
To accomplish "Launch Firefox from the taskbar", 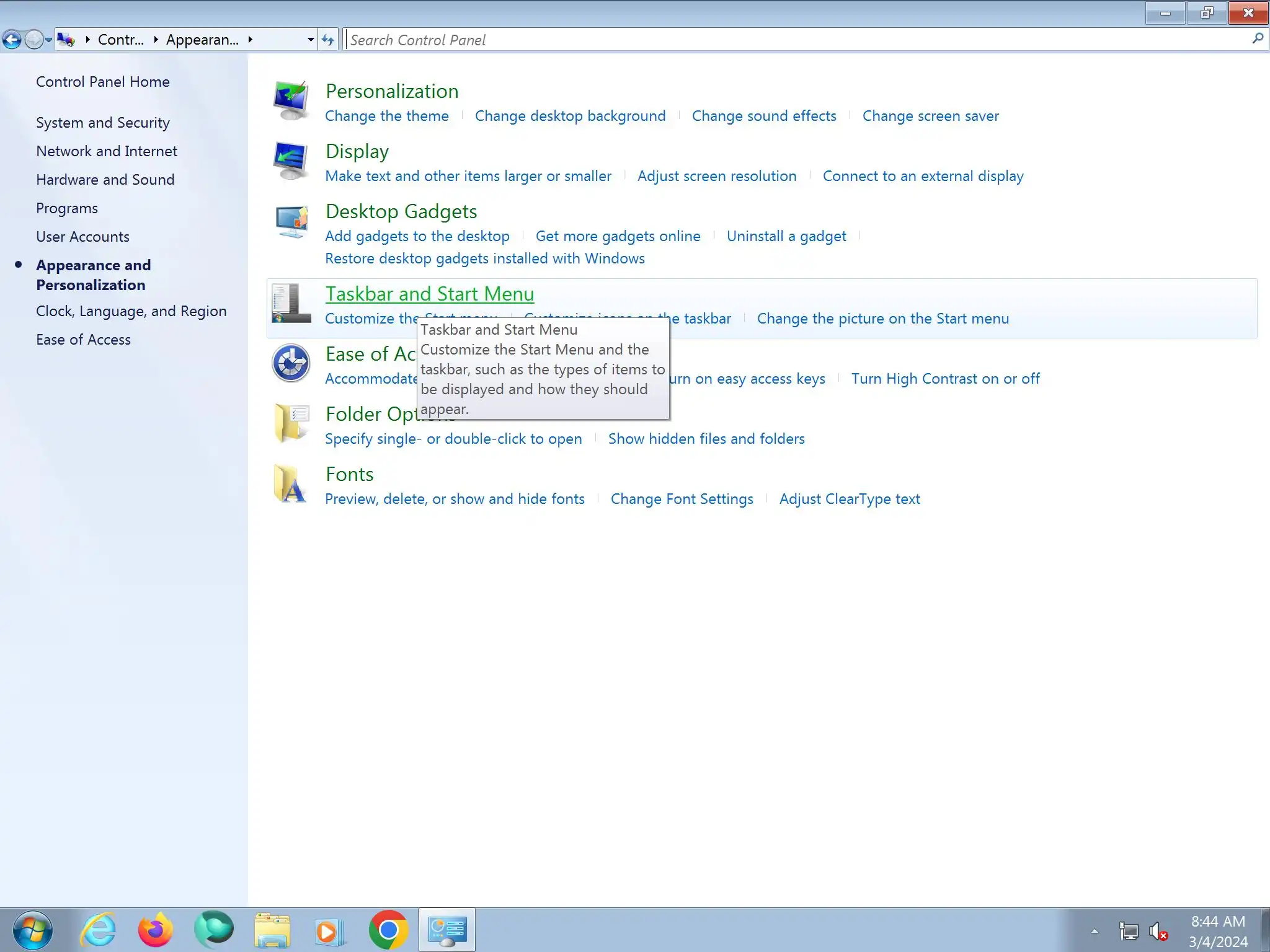I will [155, 930].
